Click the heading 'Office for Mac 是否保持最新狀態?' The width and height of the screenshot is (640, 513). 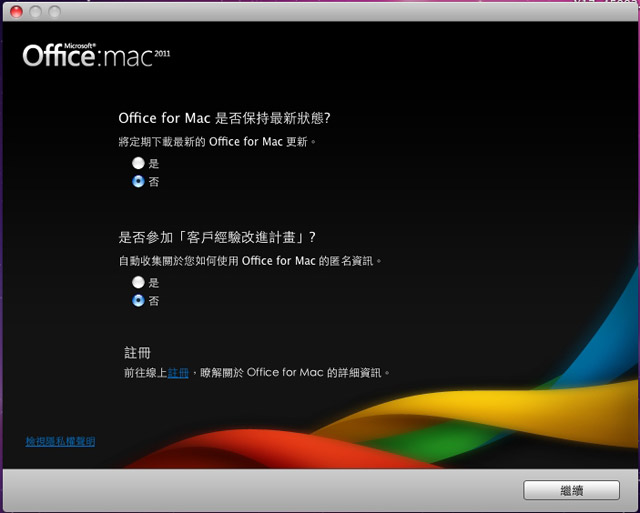click(224, 118)
